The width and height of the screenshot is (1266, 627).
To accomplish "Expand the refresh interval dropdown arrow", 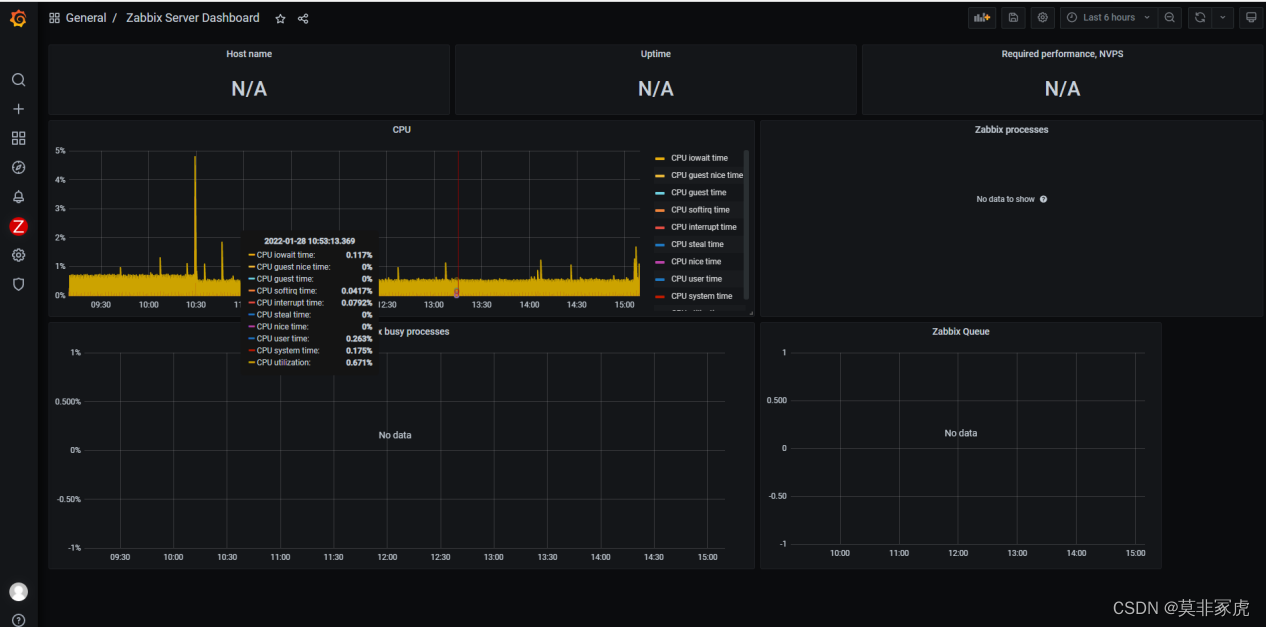I will point(1223,17).
